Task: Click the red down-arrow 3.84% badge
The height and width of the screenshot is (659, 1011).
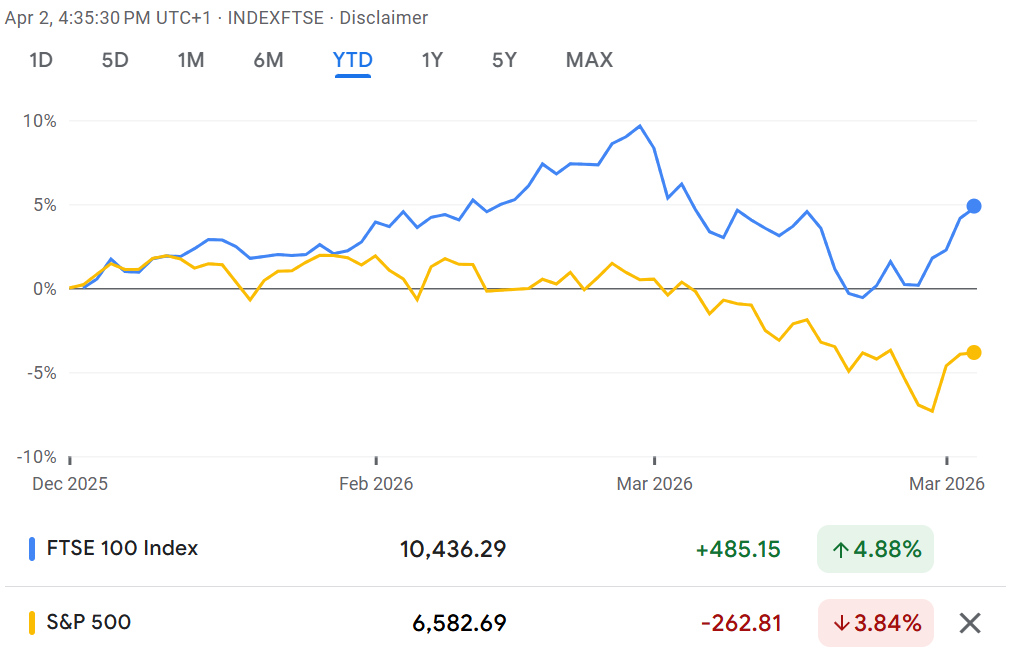Action: coord(875,623)
